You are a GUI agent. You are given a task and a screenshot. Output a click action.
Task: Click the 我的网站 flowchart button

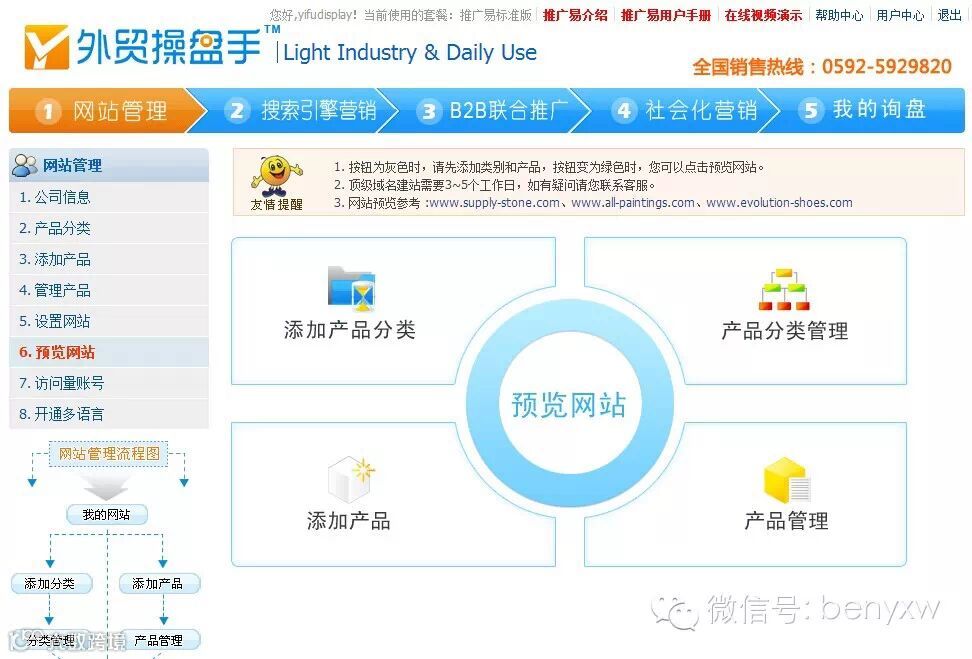point(107,515)
